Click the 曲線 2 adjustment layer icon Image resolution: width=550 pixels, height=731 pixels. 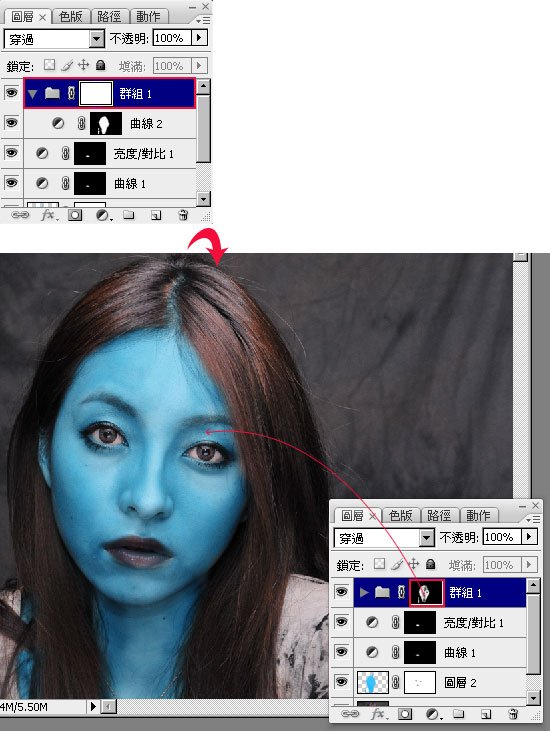pyautogui.click(x=58, y=123)
